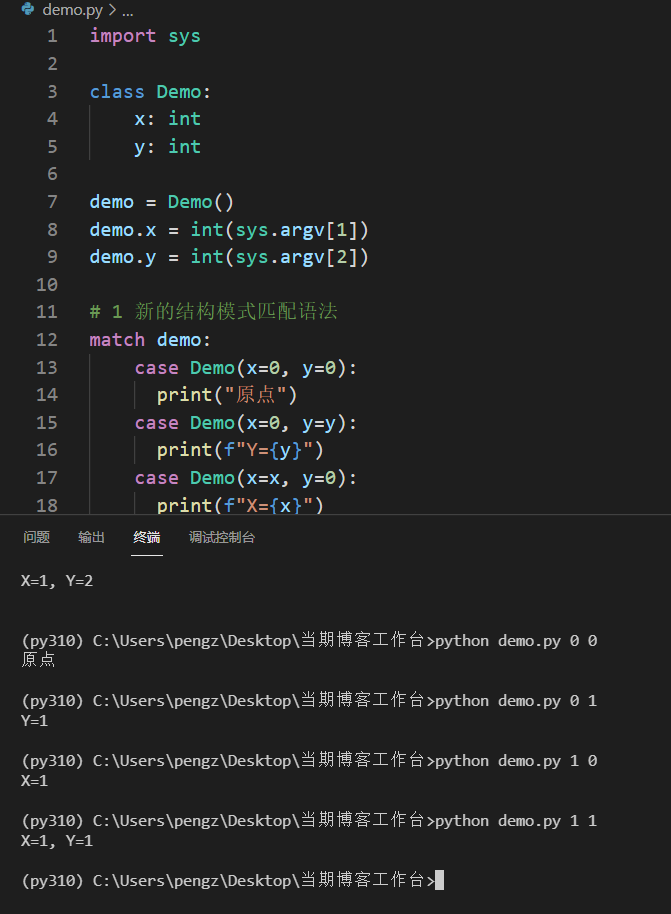Switch to the 输出 panel tab
671x914 pixels.
(92, 537)
